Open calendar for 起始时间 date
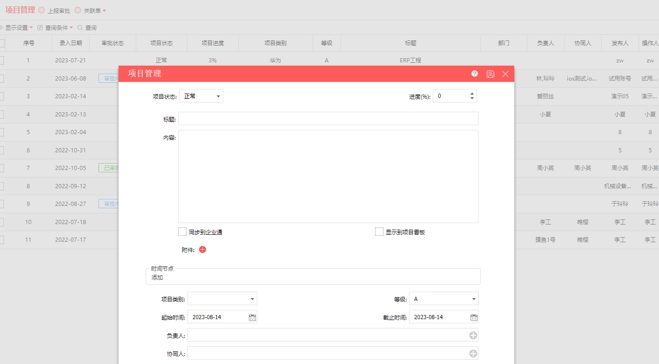The height and width of the screenshot is (364, 659). pyautogui.click(x=252, y=317)
